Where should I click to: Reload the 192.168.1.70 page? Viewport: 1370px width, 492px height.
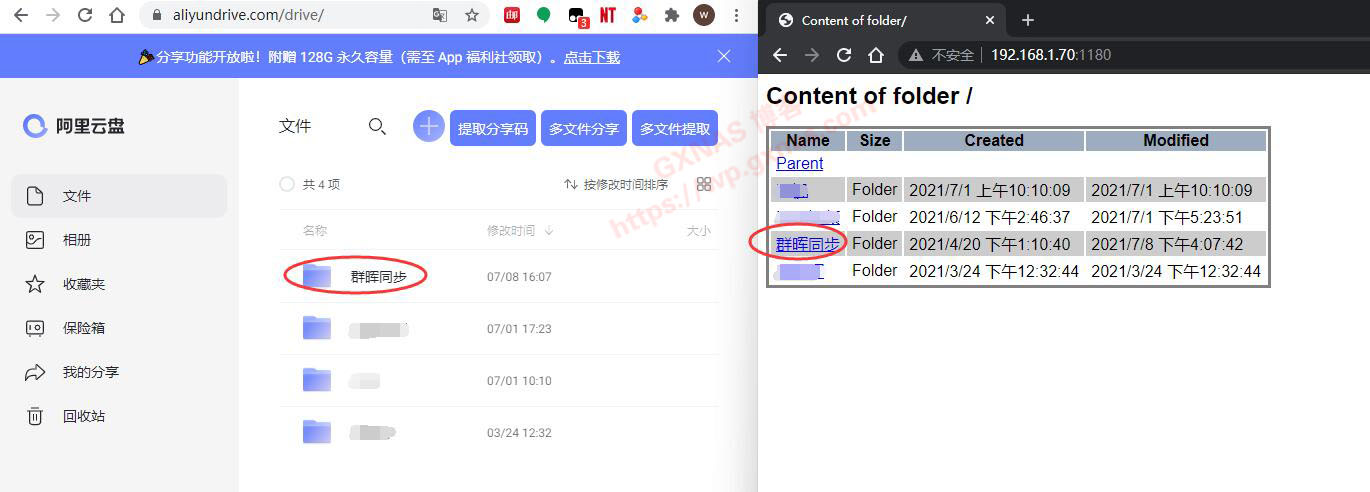click(844, 55)
